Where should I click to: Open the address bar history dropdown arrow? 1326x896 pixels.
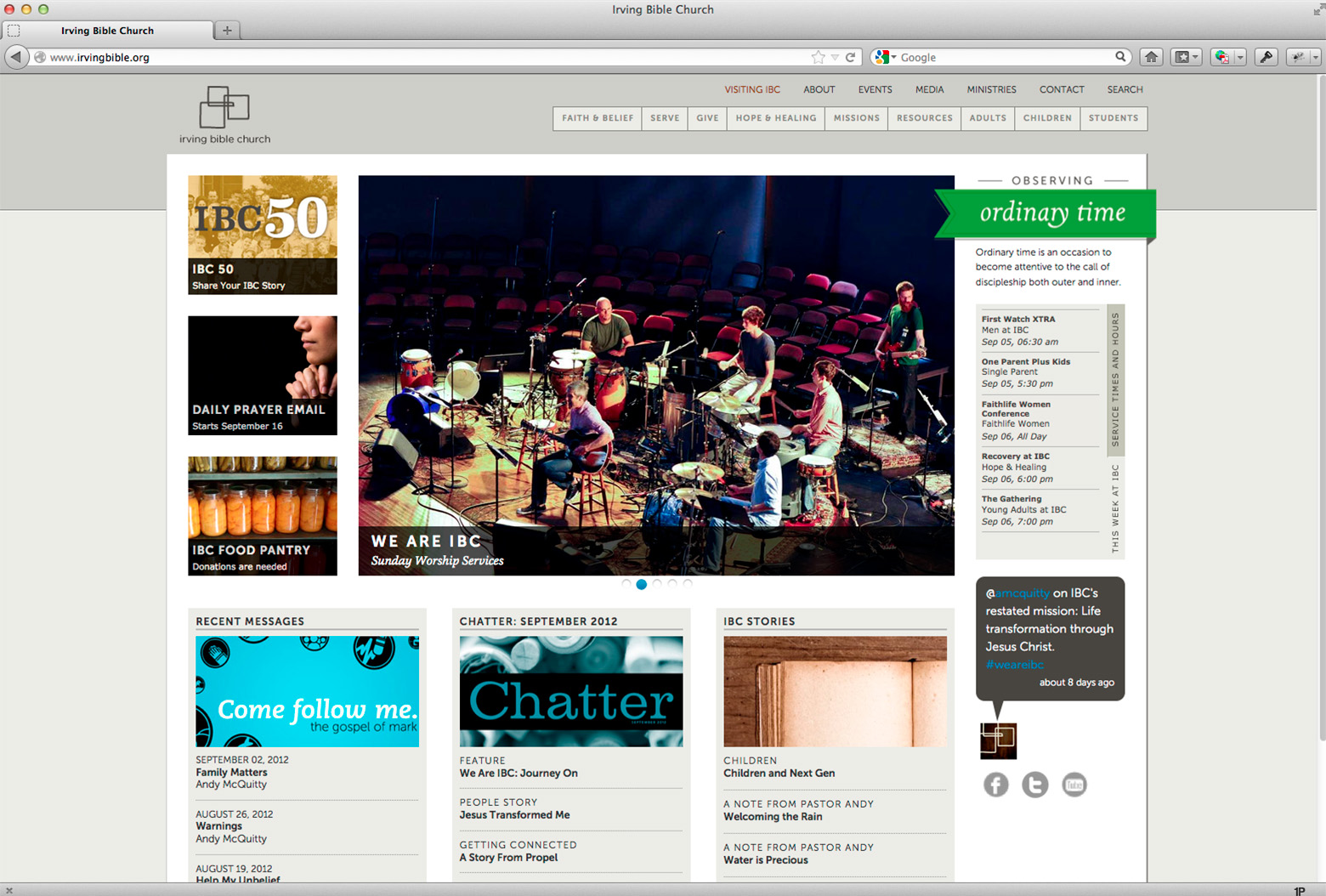tap(835, 57)
